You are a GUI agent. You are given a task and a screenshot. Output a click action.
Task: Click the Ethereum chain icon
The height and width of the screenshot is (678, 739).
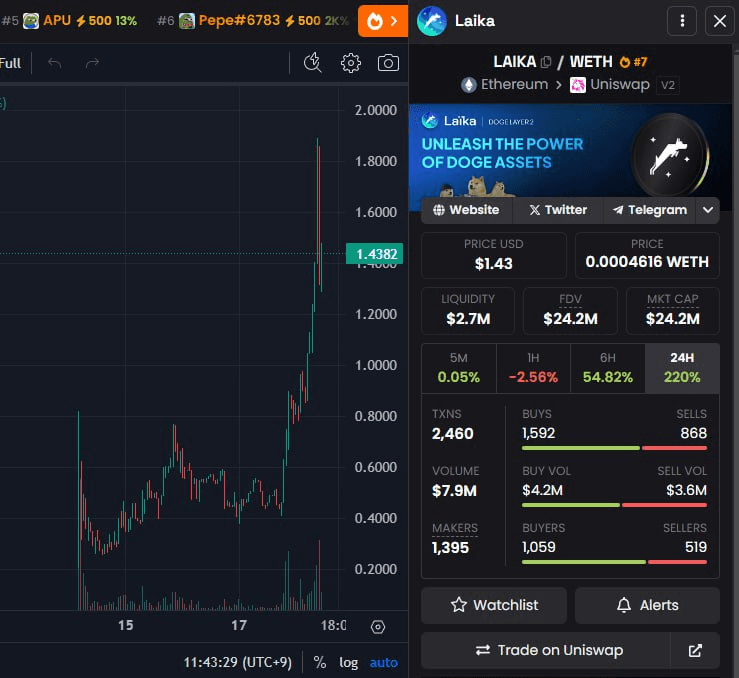click(x=468, y=85)
